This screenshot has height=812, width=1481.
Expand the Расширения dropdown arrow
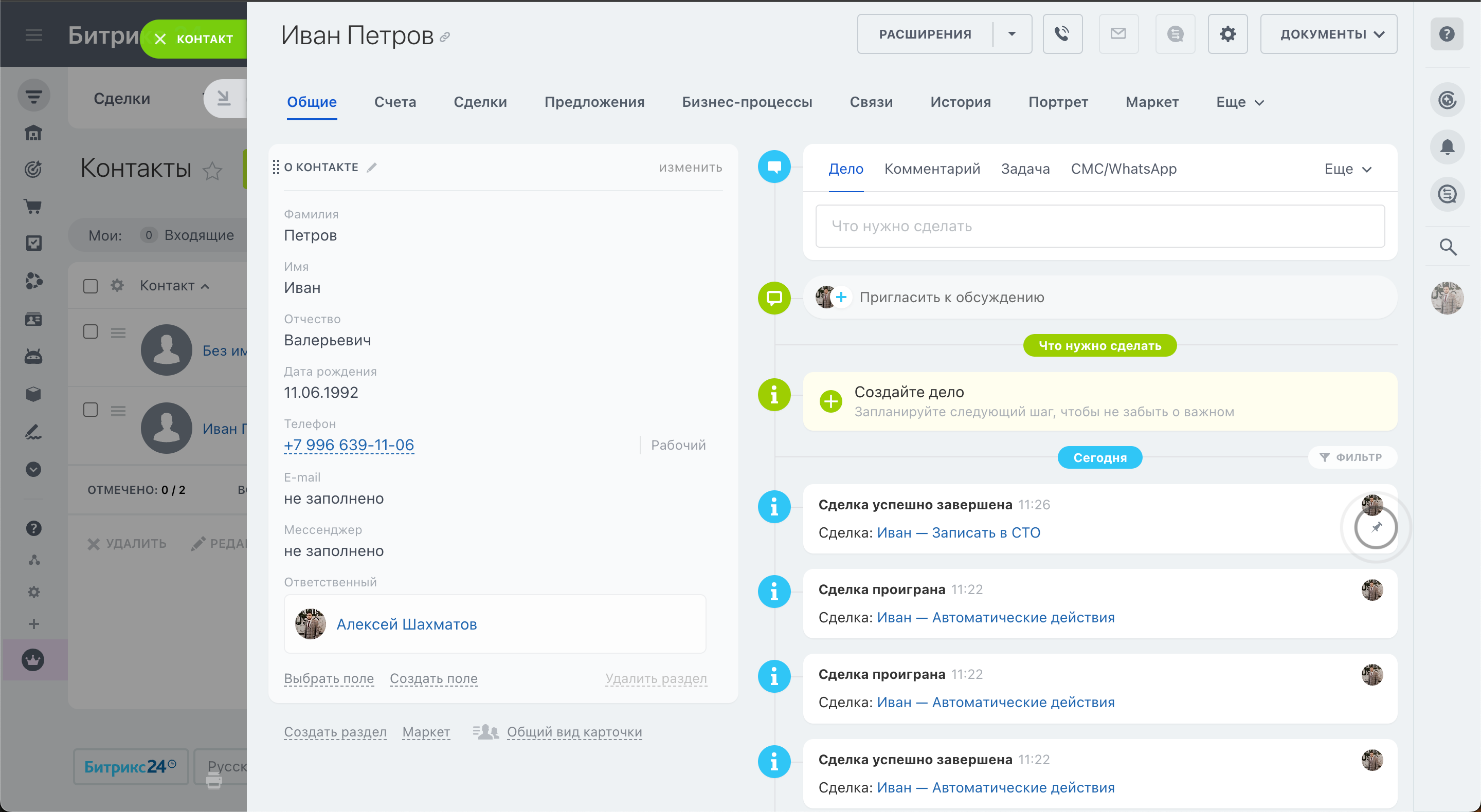pos(1012,34)
